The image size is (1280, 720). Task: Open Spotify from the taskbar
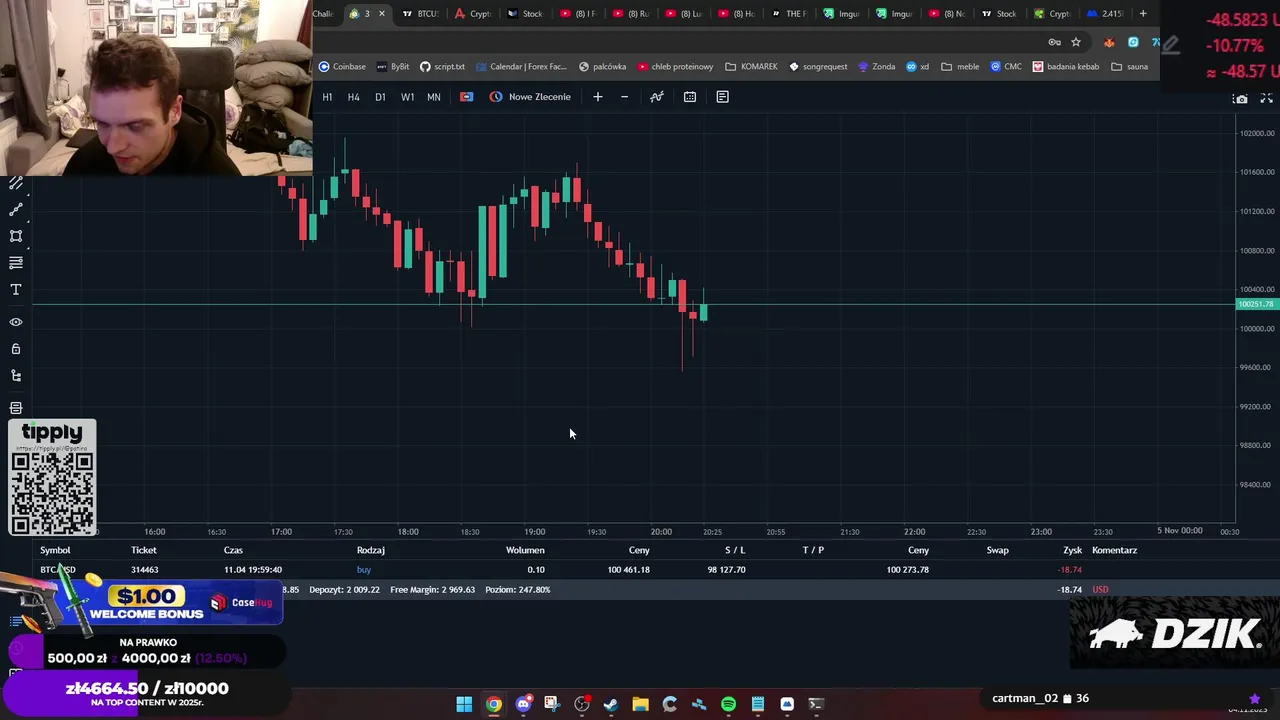click(728, 704)
